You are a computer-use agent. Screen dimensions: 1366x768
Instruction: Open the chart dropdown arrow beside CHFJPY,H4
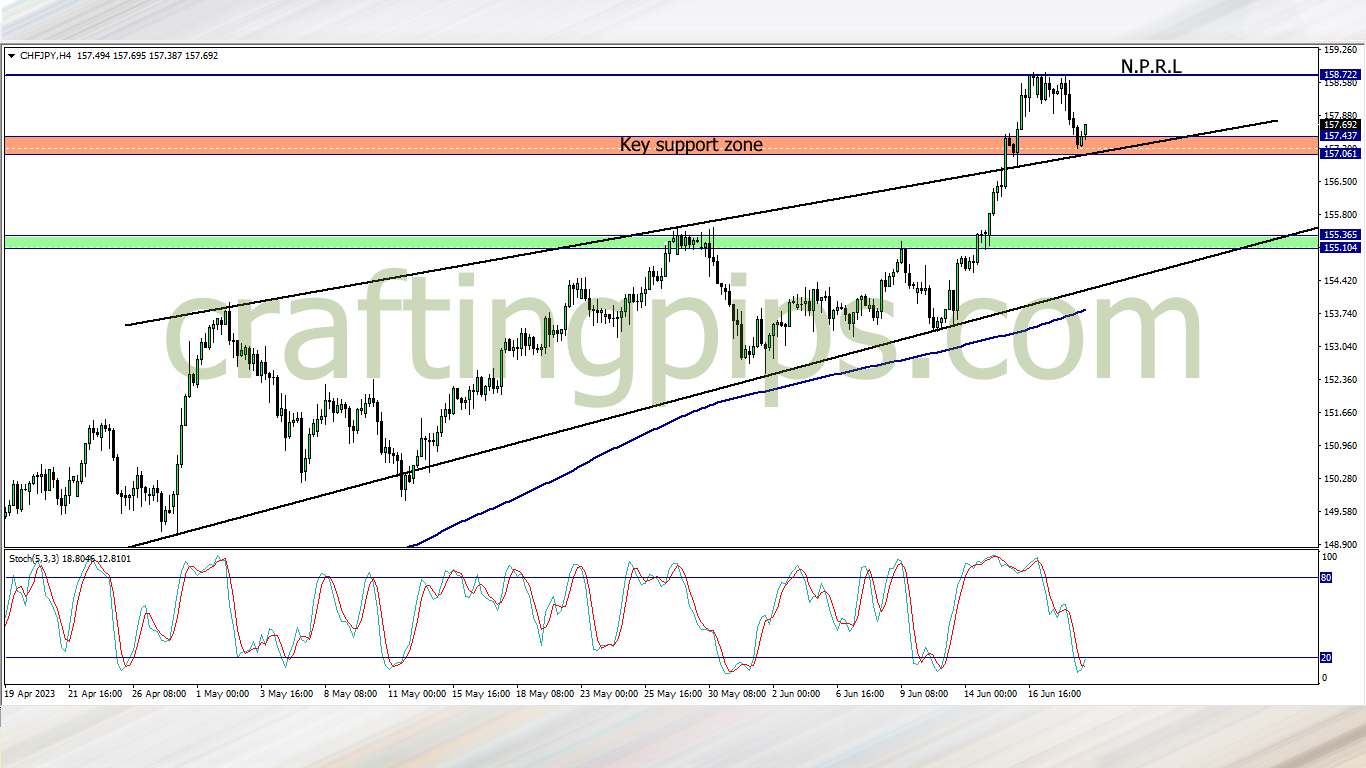coord(11,56)
